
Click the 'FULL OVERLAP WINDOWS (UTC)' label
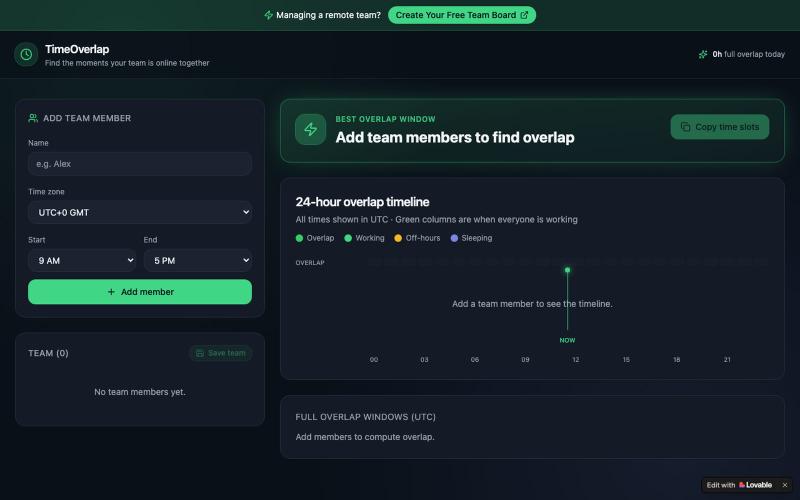(x=365, y=417)
